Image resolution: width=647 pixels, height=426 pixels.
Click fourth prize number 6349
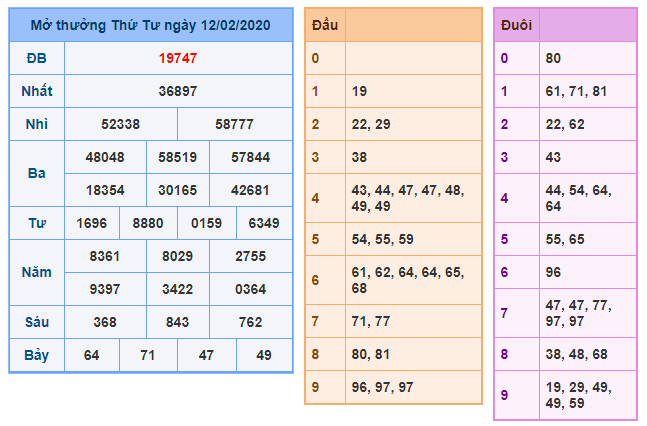point(264,223)
